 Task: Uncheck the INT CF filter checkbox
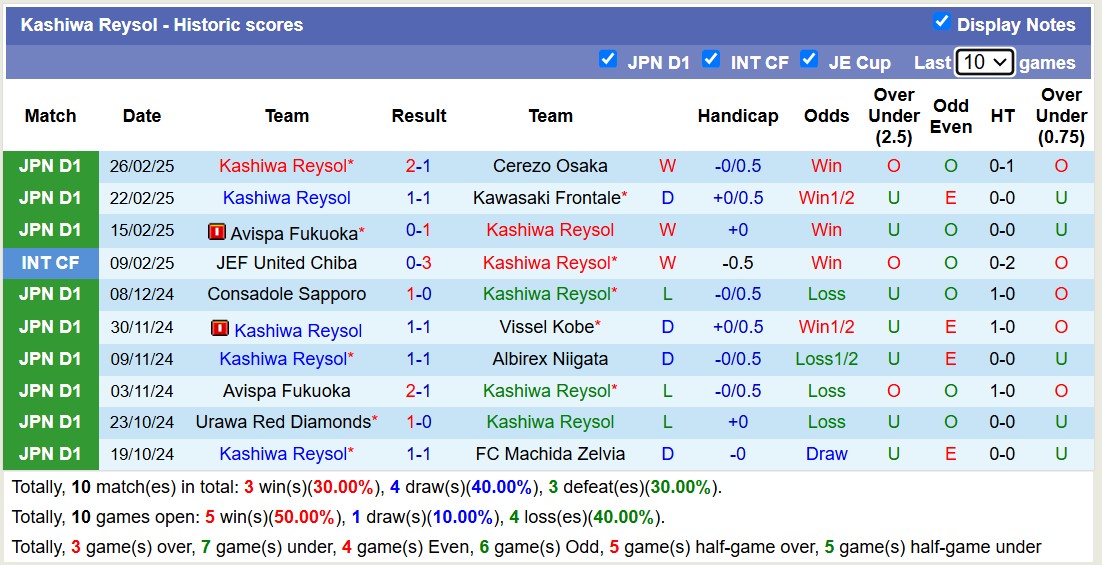(711, 59)
